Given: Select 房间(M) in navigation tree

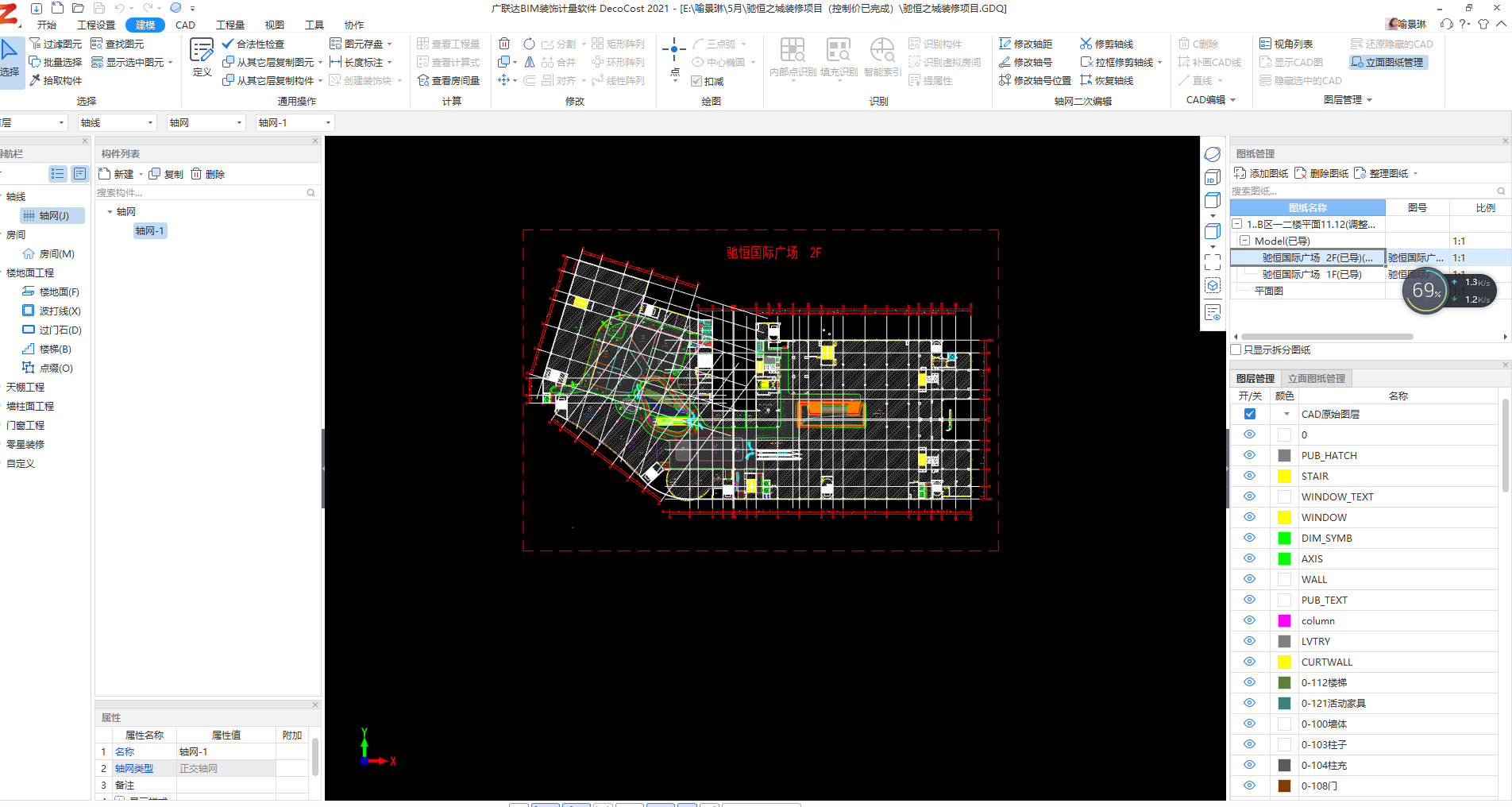Looking at the screenshot, I should pos(49,253).
